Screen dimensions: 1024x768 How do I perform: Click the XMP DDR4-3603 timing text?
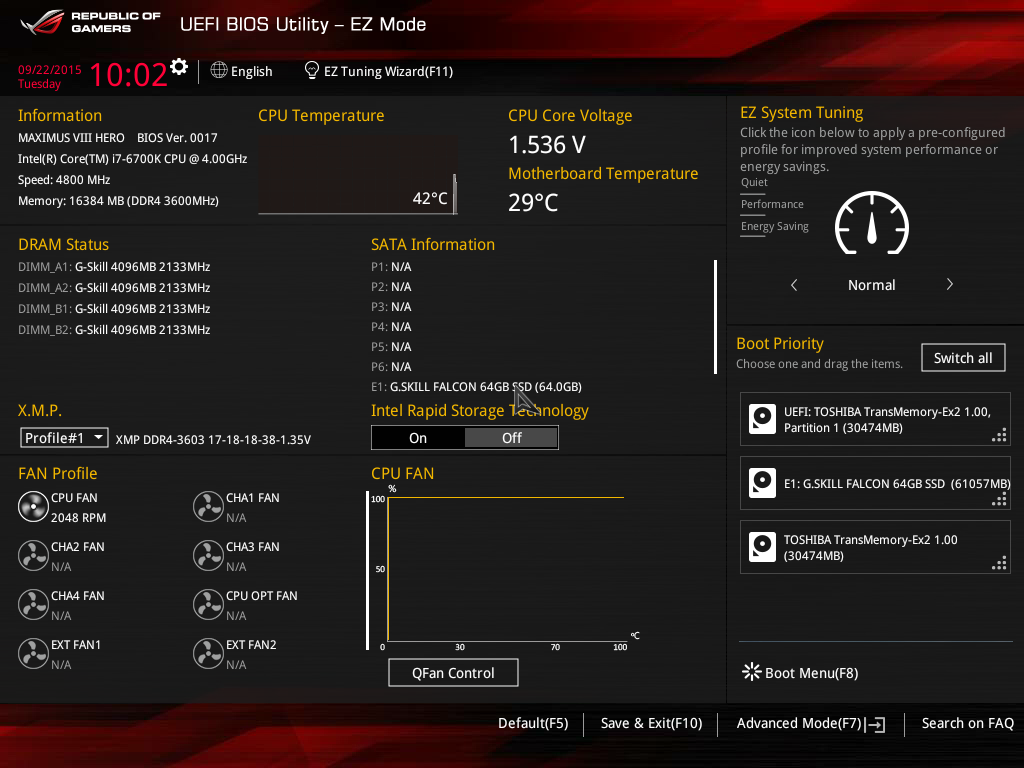[x=213, y=440]
